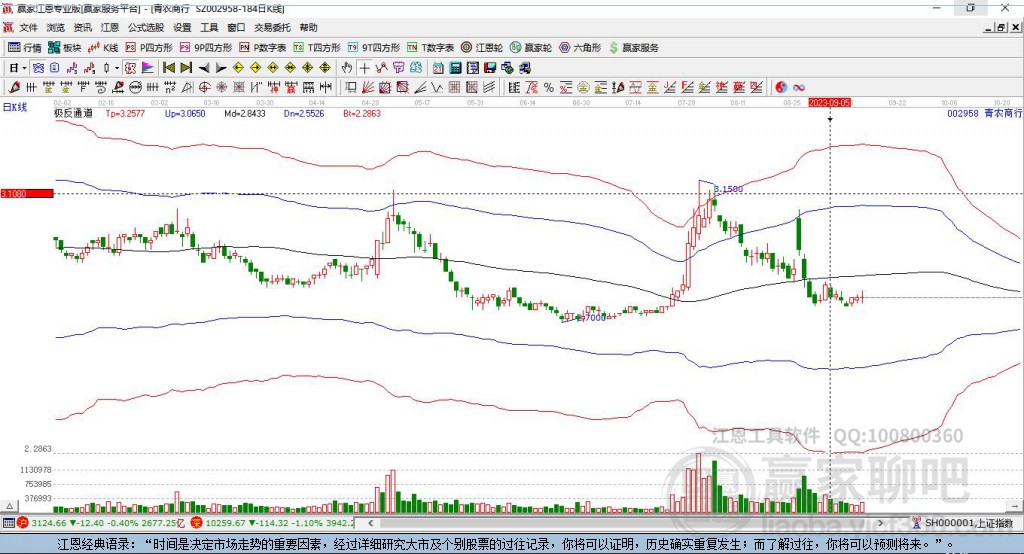The width and height of the screenshot is (1024, 554).
Task: Open the 设置 menu
Action: click(182, 27)
